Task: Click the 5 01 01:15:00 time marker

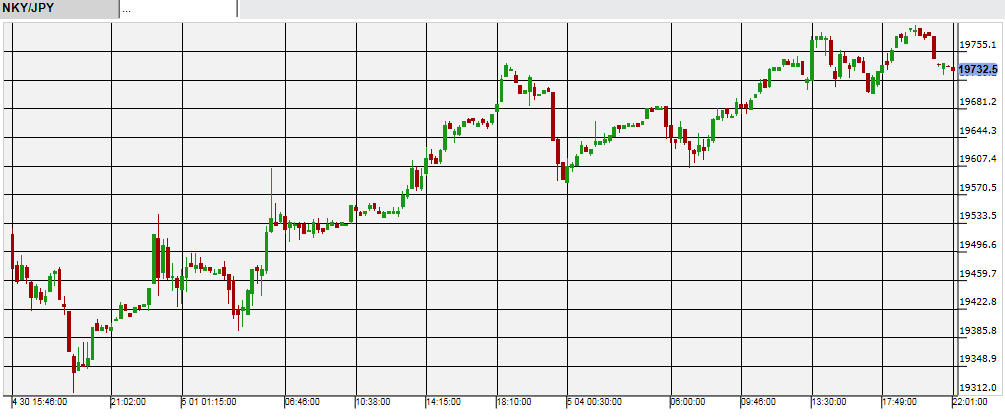Action: (209, 402)
